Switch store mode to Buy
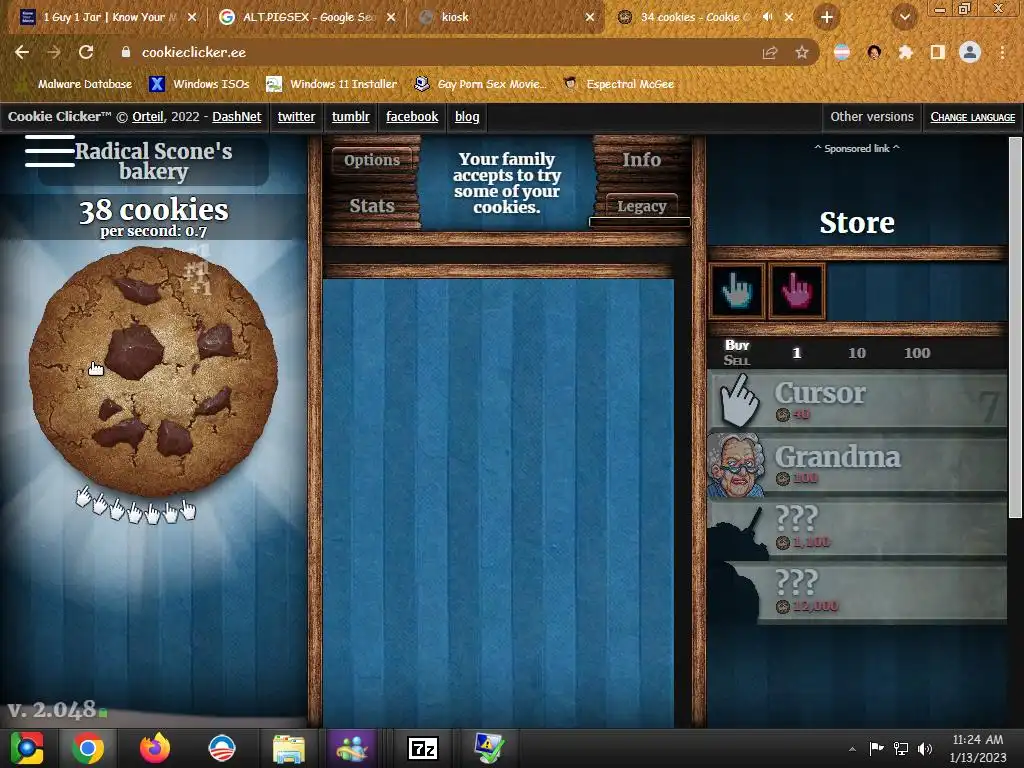 tap(737, 345)
